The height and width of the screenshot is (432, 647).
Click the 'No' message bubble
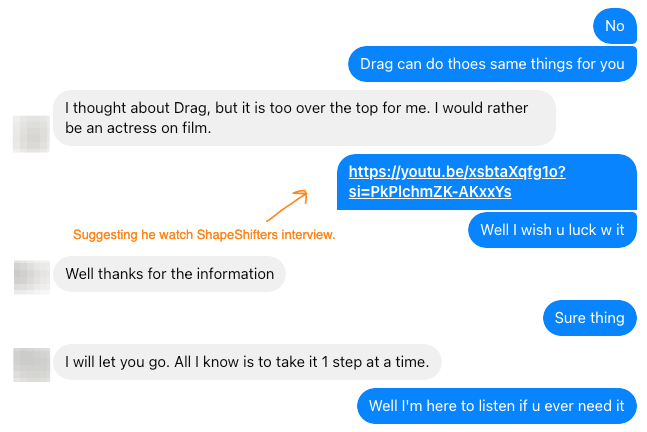615,26
